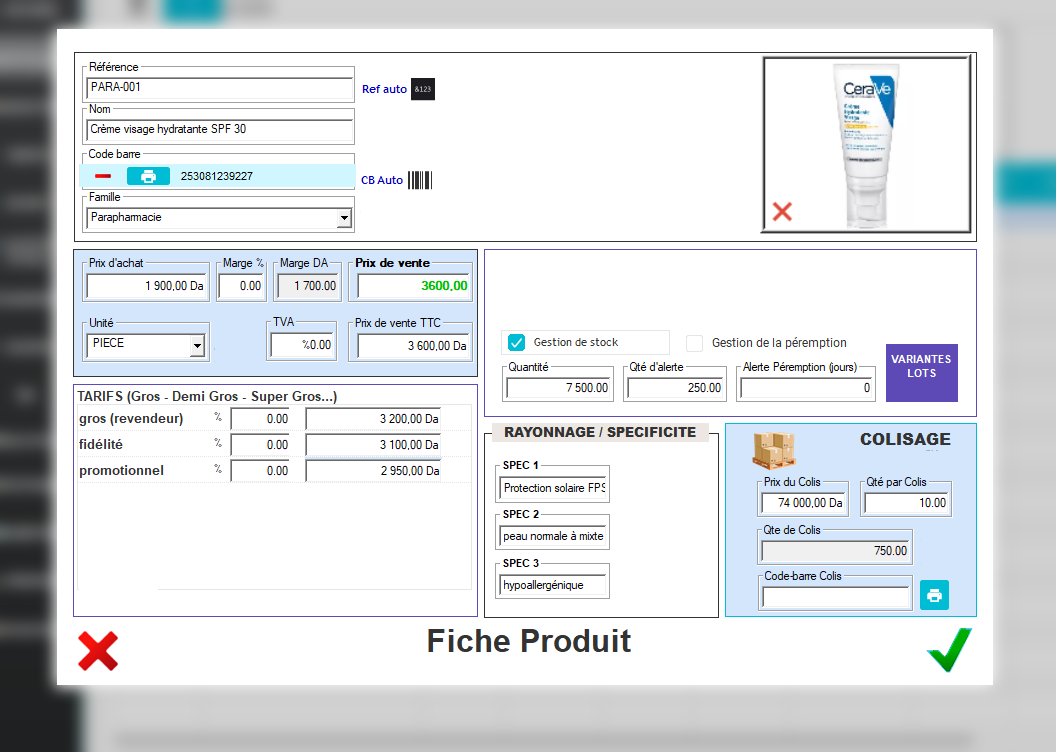
Task: Clear the barcode with the red minus icon
Action: (x=100, y=175)
